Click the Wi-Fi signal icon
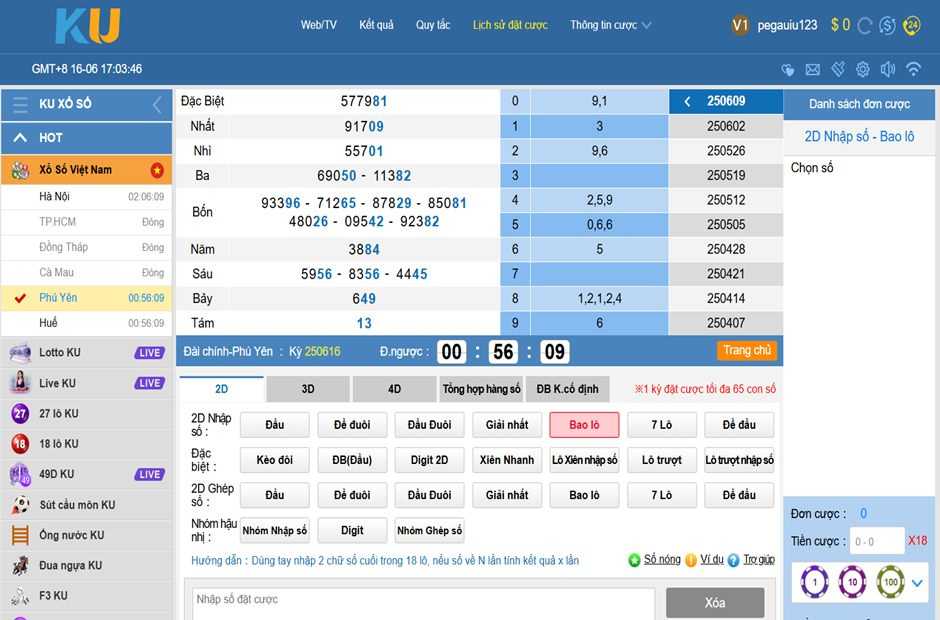Viewport: 940px width, 620px height. click(x=914, y=70)
